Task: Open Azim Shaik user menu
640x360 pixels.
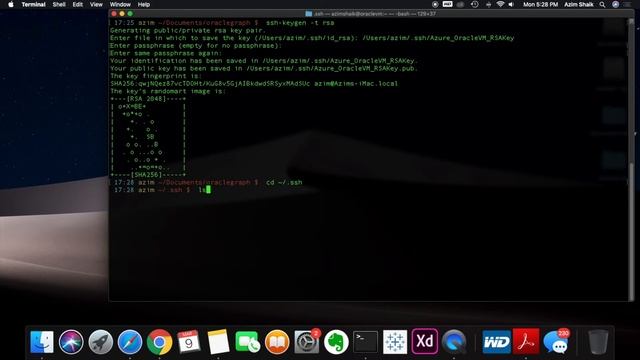Action: coord(579,4)
